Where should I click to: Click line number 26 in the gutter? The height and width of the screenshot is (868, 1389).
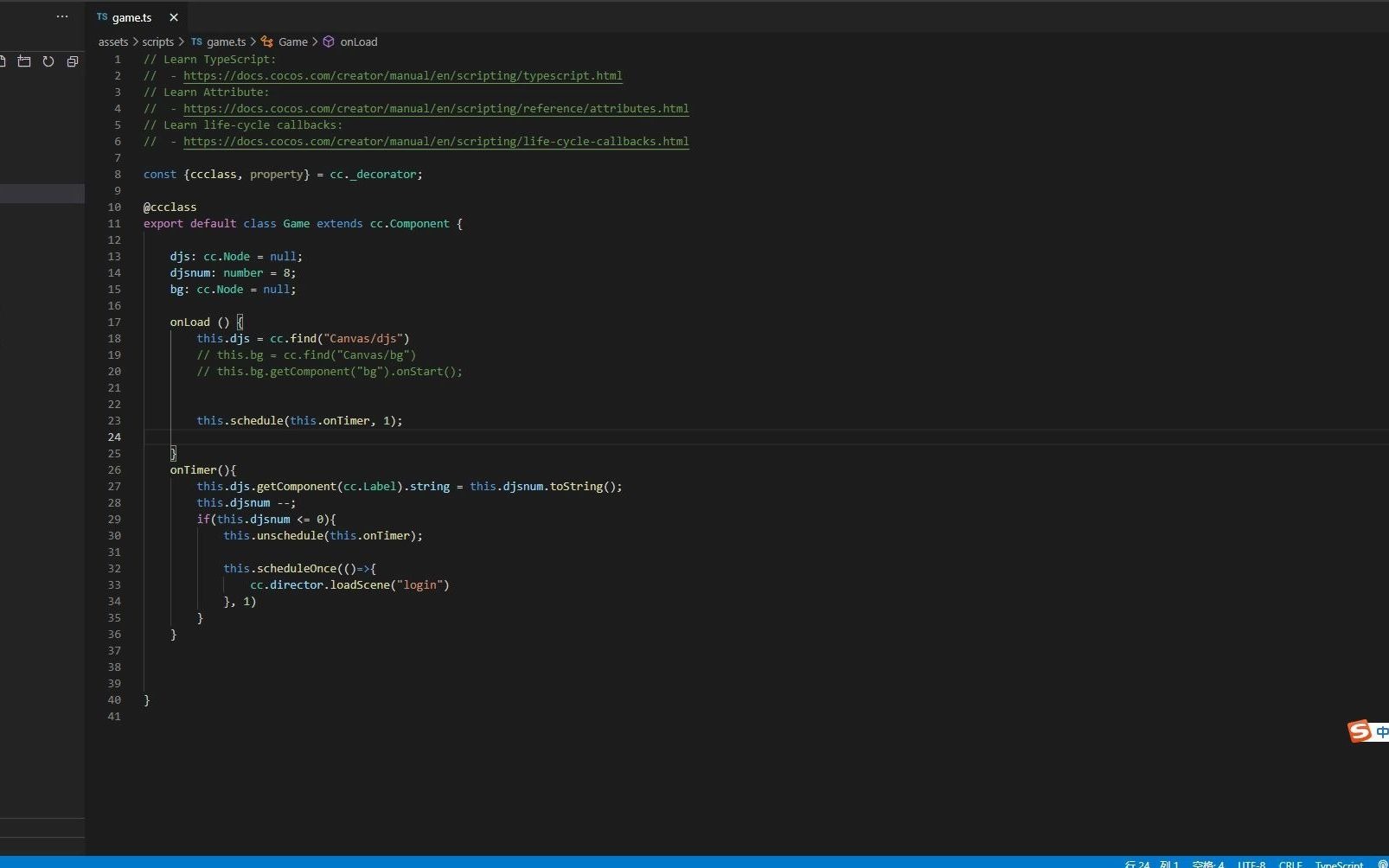114,469
